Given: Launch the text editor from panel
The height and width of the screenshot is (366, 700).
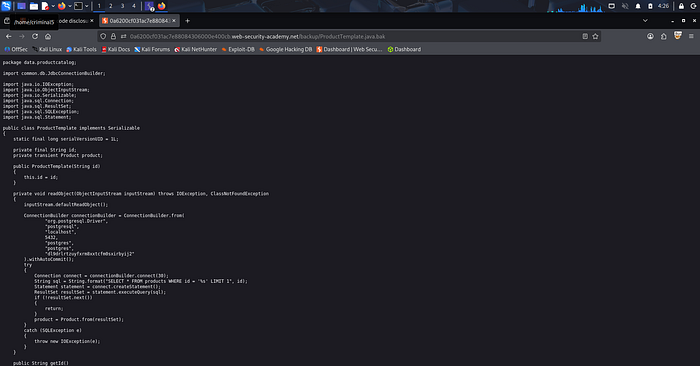Looking at the screenshot, I should point(45,6).
